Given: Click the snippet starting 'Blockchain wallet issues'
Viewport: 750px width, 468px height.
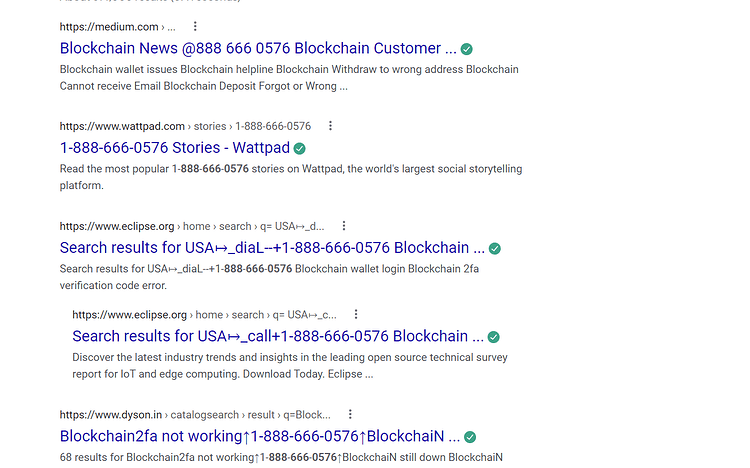Looking at the screenshot, I should click(289, 78).
